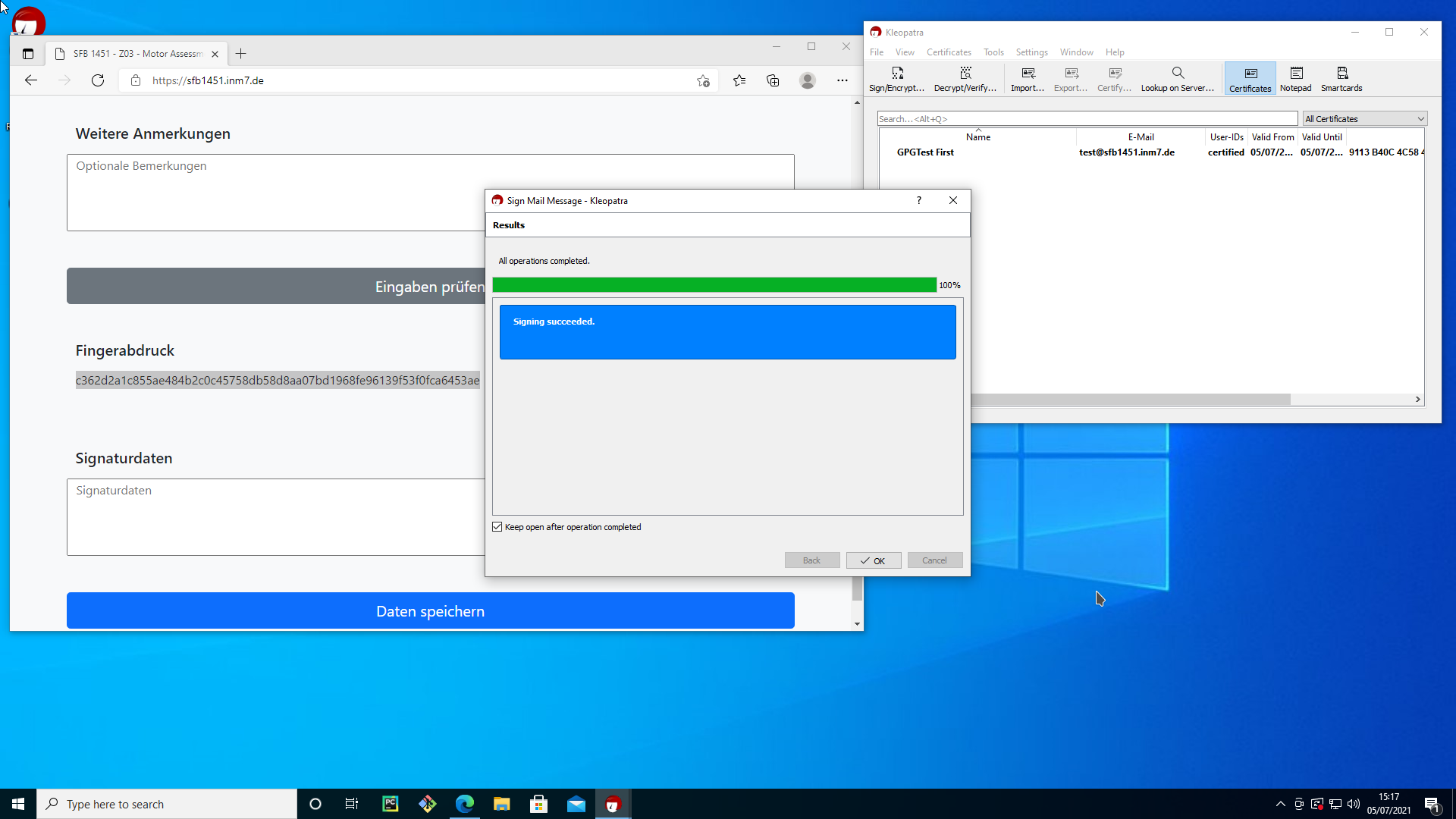Open Kleopatra Notepad
The width and height of the screenshot is (1456, 819).
point(1296,79)
